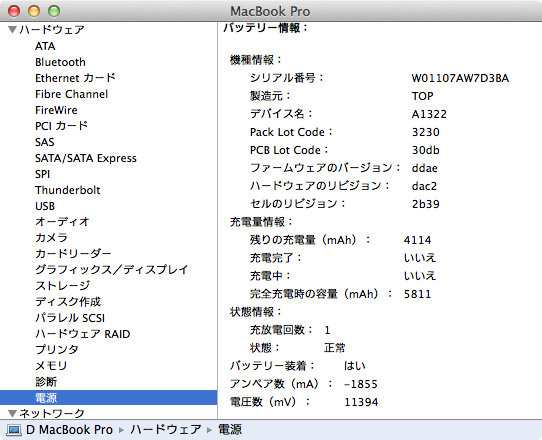Click hardware revision value dac2
The width and height of the screenshot is (542, 440).
(424, 186)
